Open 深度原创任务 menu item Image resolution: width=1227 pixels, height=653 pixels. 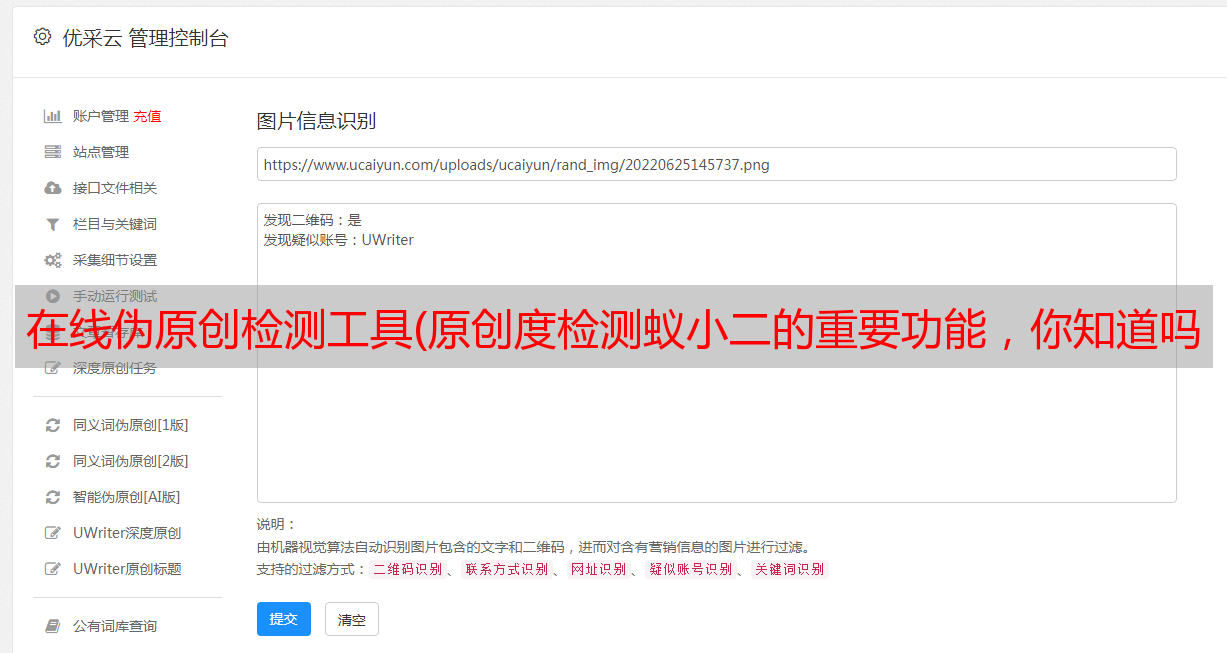pos(115,368)
